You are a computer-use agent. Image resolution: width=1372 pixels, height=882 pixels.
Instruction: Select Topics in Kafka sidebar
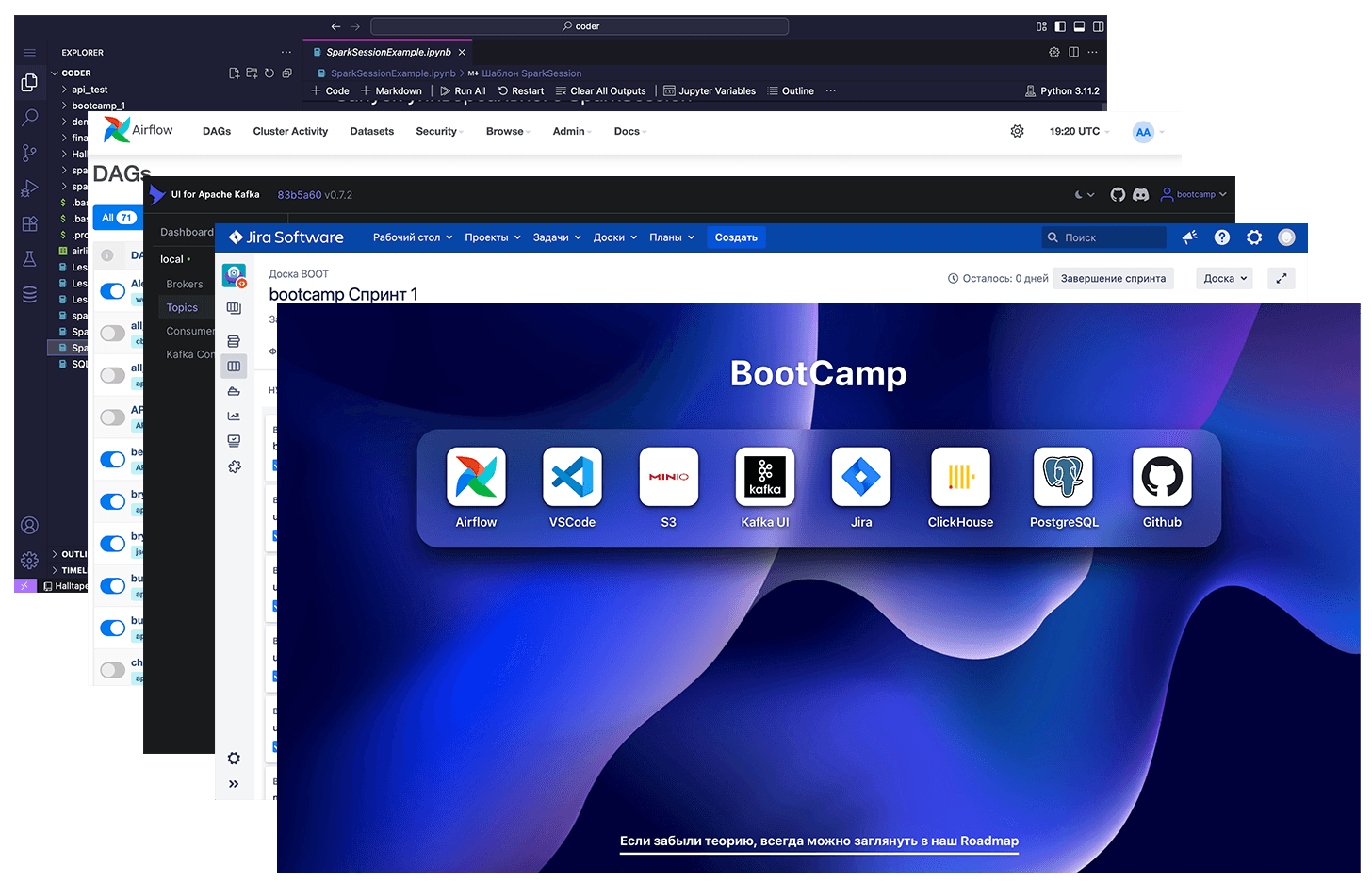(182, 308)
